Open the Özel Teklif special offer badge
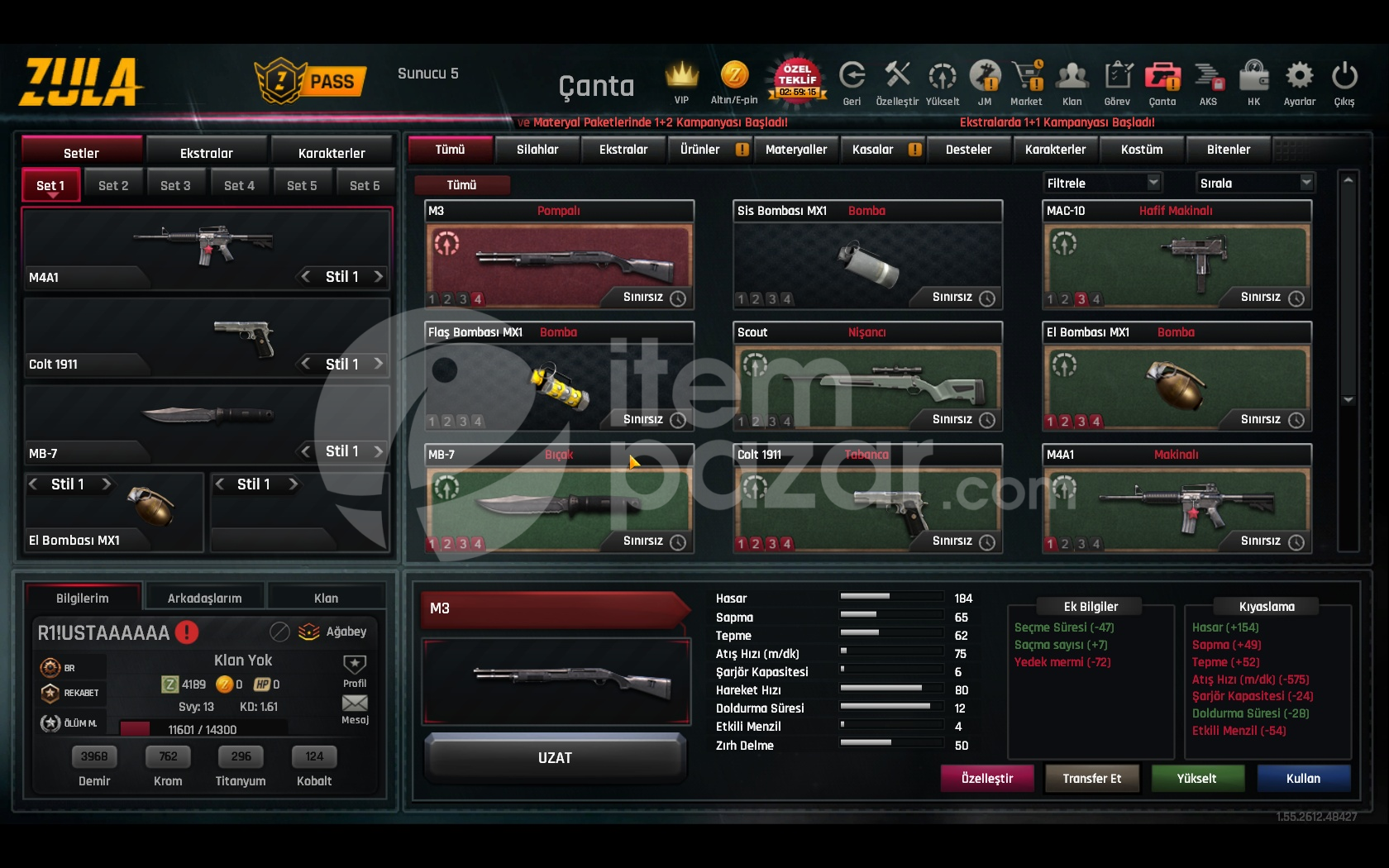The width and height of the screenshot is (1389, 868). click(x=797, y=79)
